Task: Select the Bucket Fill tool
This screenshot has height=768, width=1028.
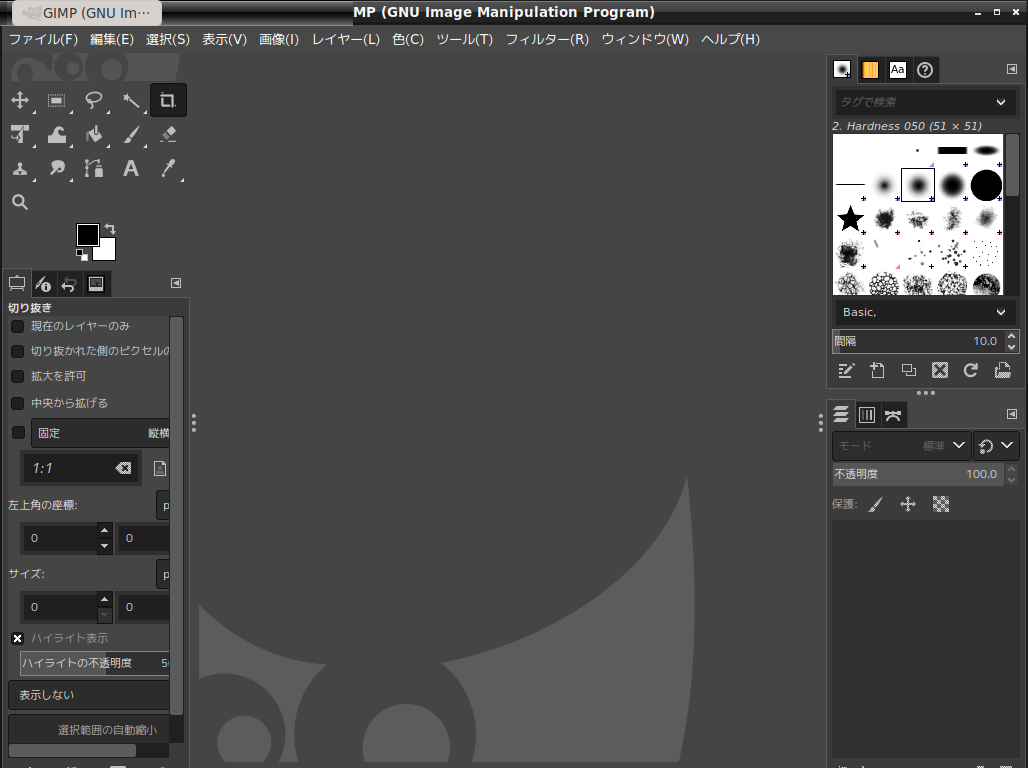Action: (x=94, y=134)
